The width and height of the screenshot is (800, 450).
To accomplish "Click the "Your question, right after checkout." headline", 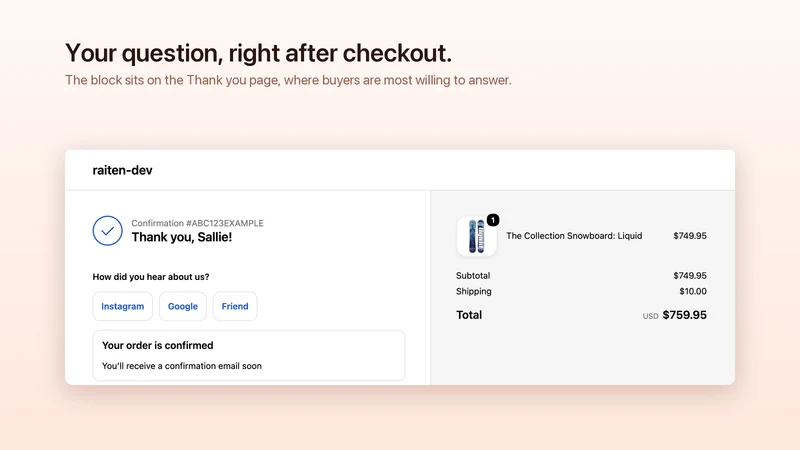I will pos(259,53).
